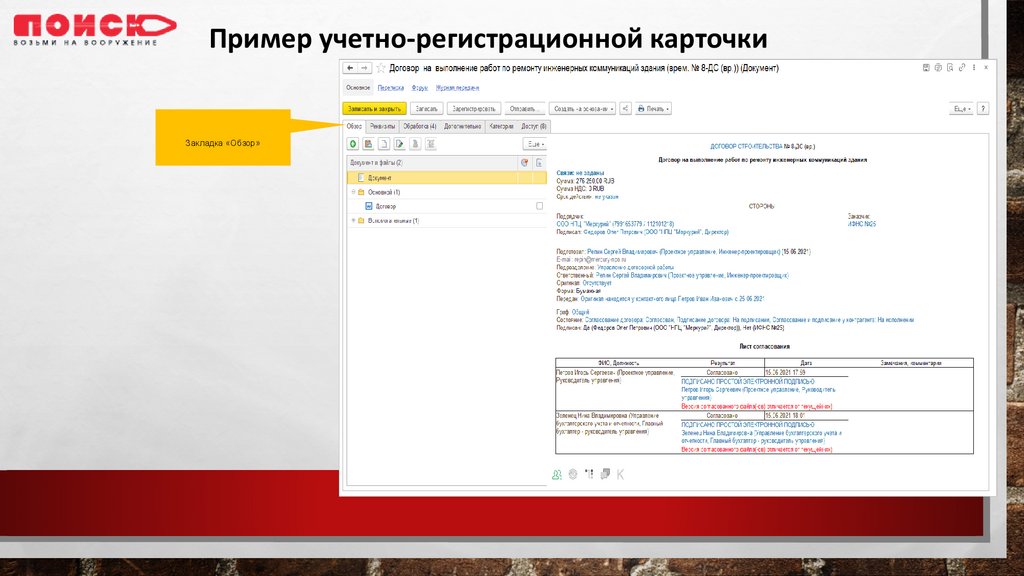The width and height of the screenshot is (1024, 576).
Task: Open the Еще menu in the files toolbar
Action: pos(535,144)
